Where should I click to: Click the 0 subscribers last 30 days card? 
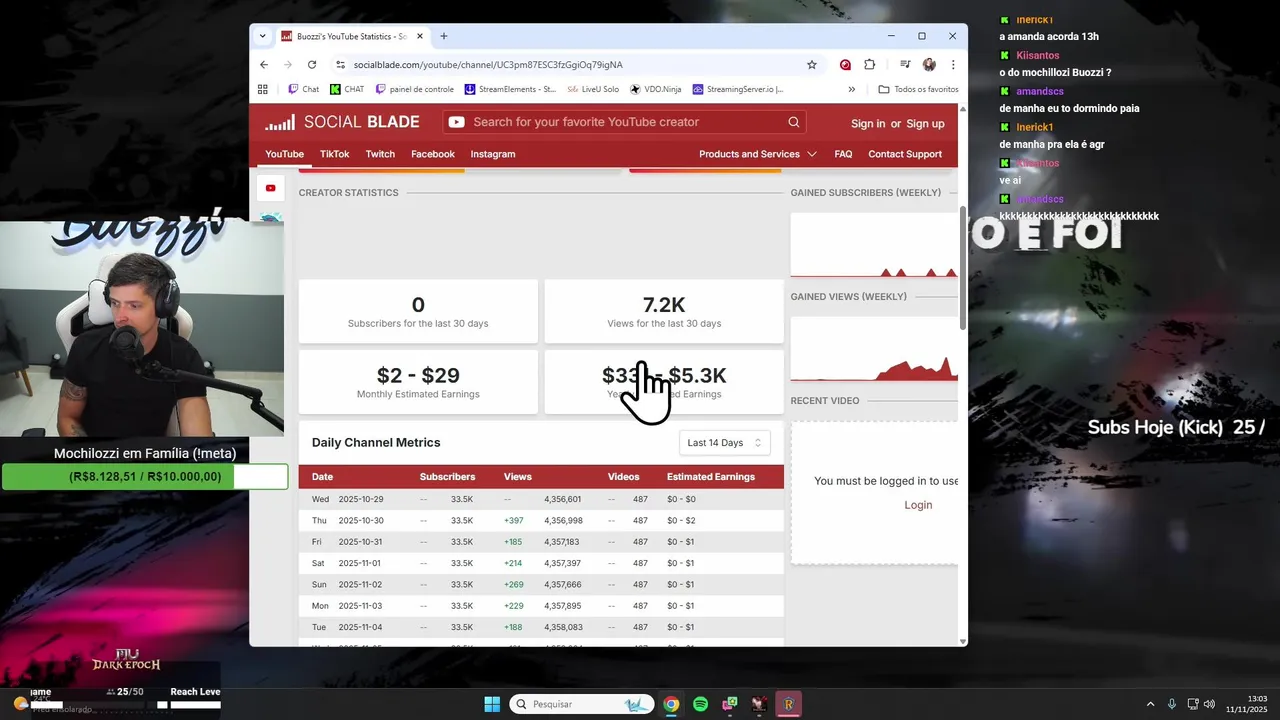pos(418,312)
